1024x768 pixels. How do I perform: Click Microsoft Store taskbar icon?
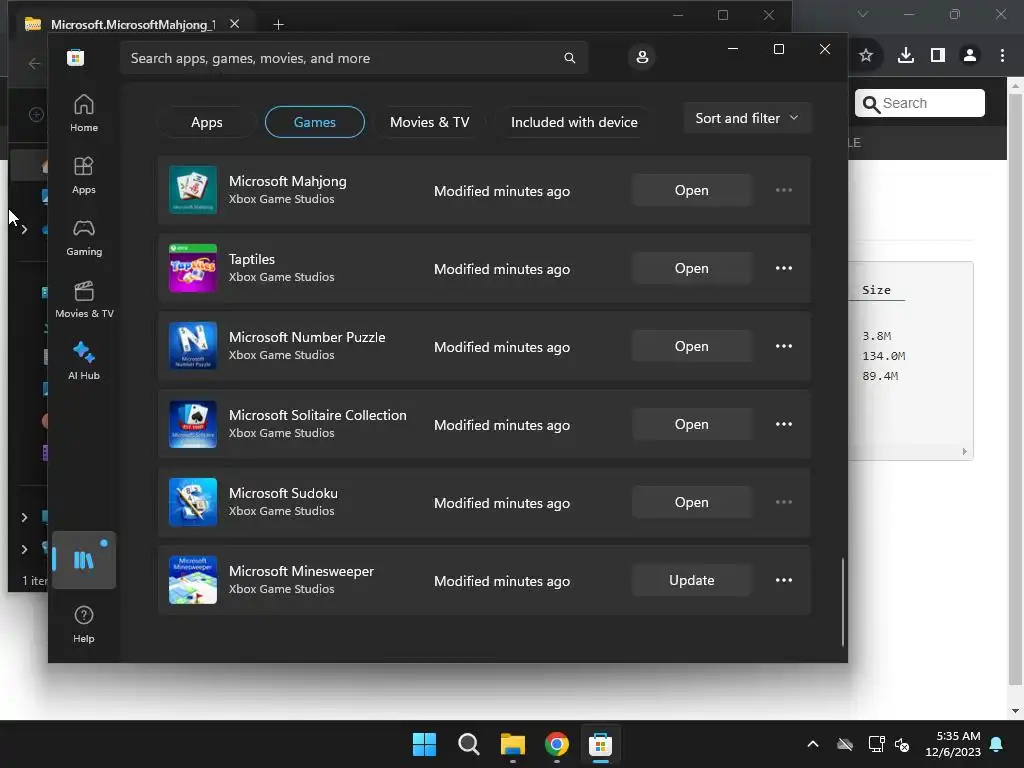click(x=600, y=744)
